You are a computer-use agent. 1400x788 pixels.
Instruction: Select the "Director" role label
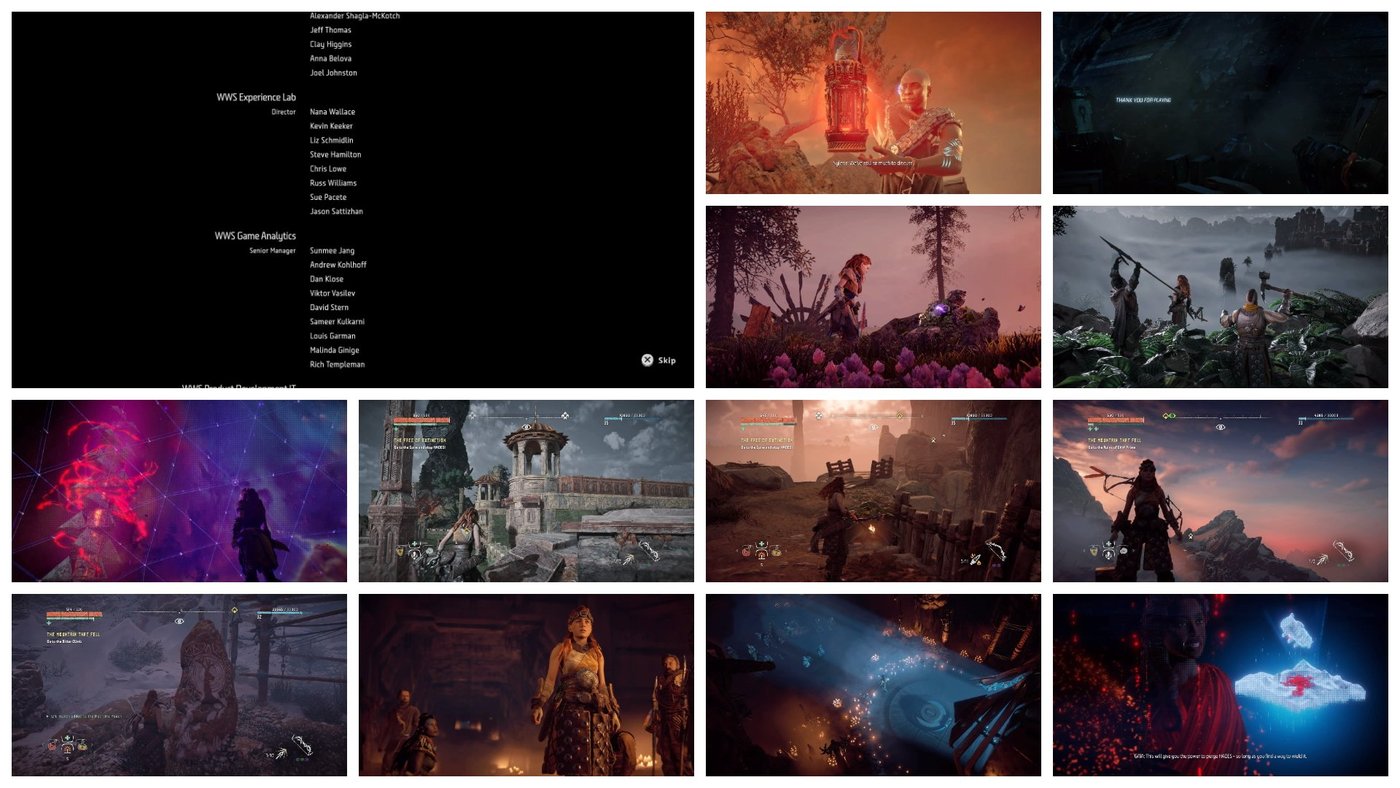click(284, 112)
